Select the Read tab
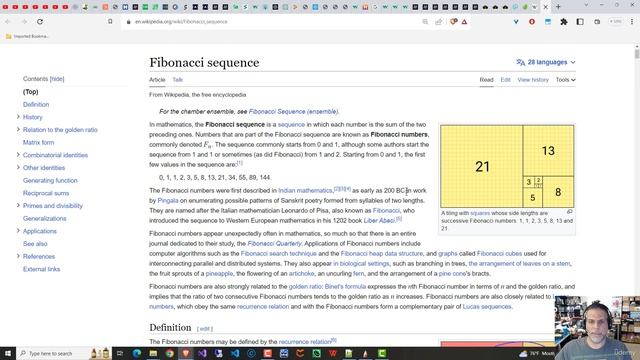Viewport: 640px width, 360px height. pyautogui.click(x=486, y=80)
